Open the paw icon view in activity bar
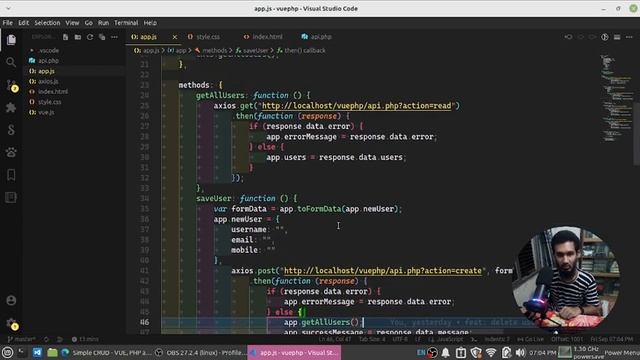This screenshot has height=360, width=640. pos(11,152)
